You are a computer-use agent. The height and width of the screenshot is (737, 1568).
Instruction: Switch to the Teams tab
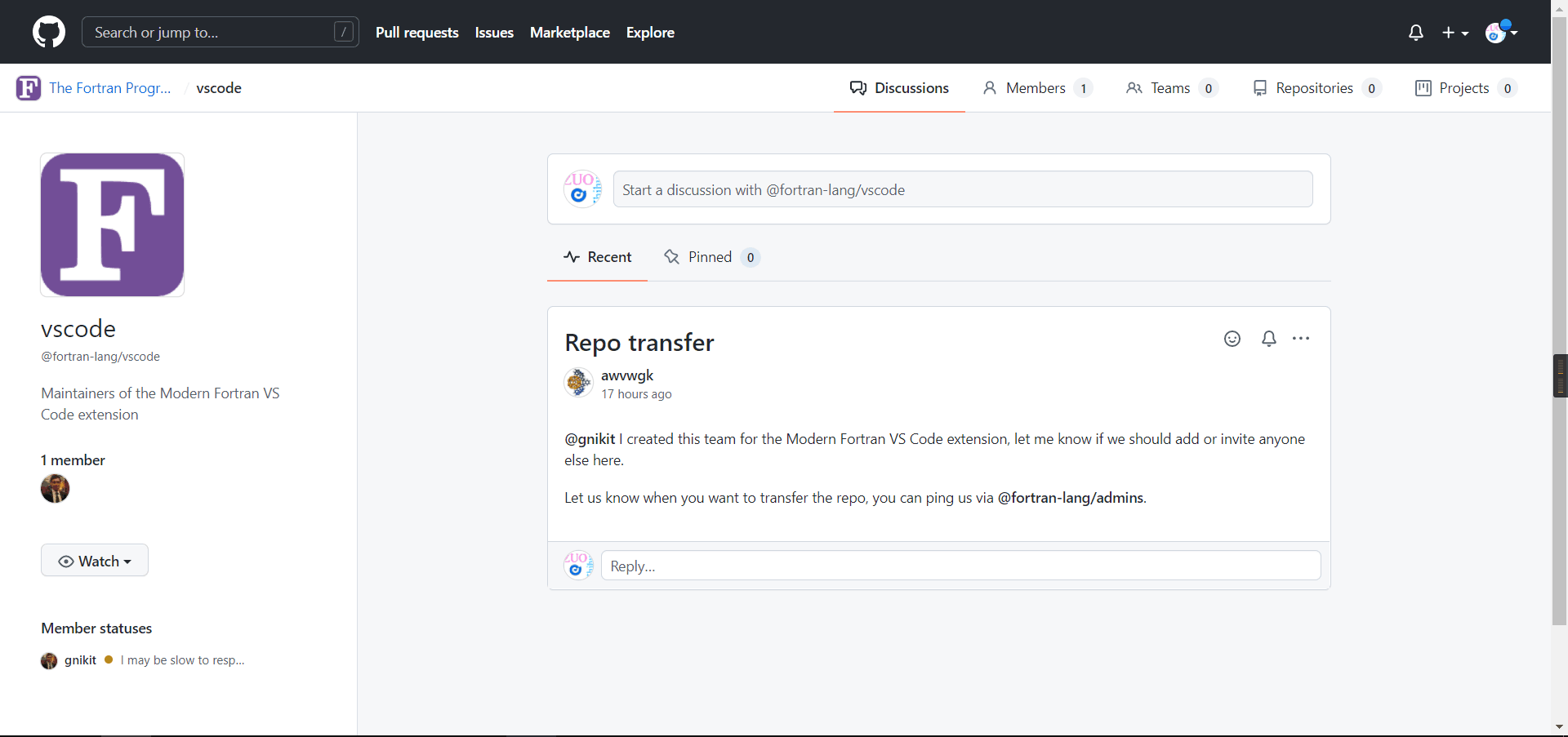click(x=1172, y=88)
